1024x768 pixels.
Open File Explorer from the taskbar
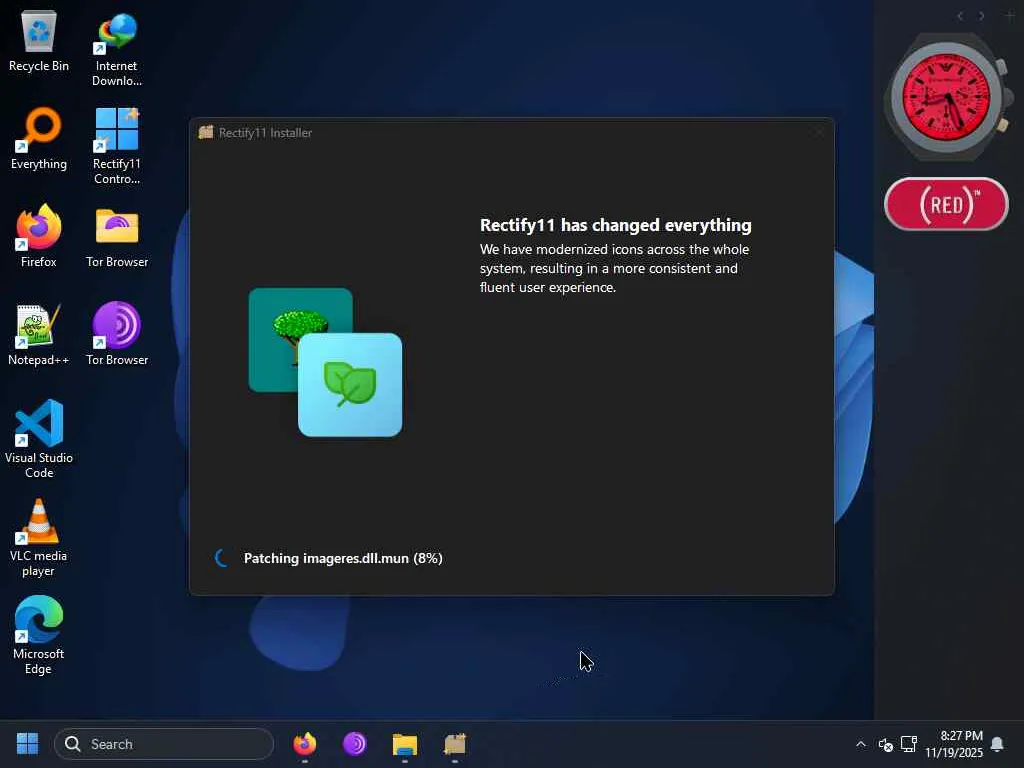pos(405,744)
